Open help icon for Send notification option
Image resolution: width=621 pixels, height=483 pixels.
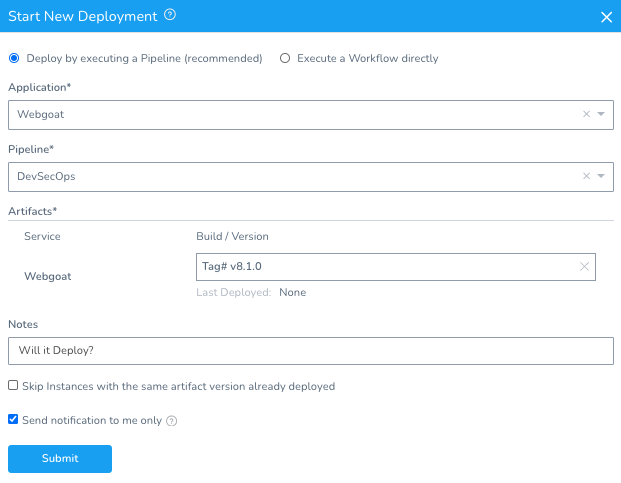coord(171,421)
